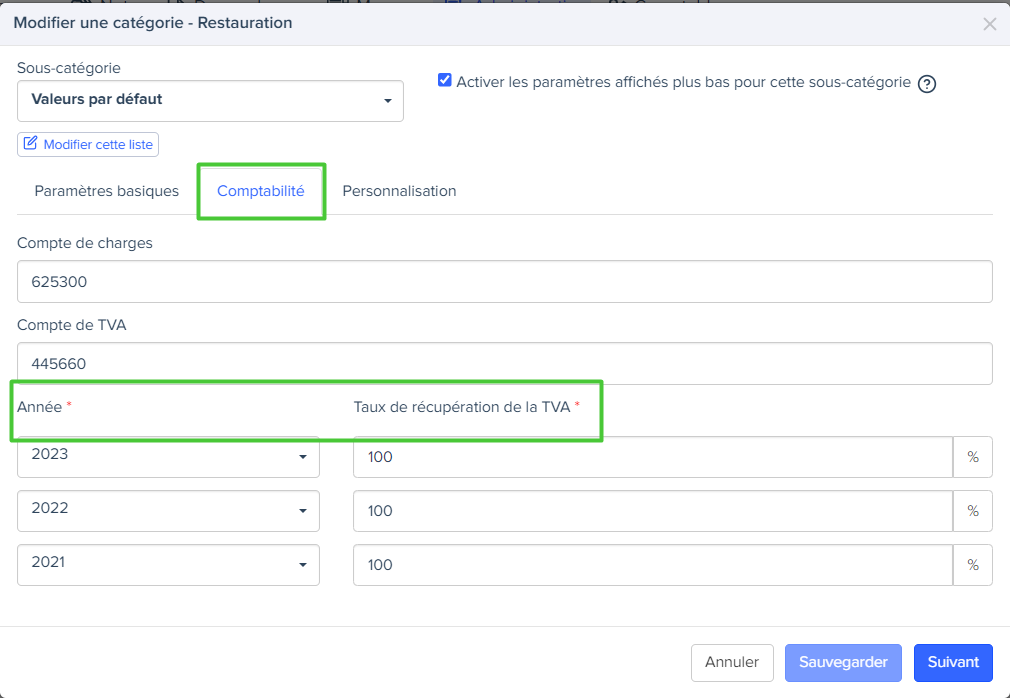Click the percent symbol beside 2022 rate
The image size is (1010, 698).
pos(972,511)
